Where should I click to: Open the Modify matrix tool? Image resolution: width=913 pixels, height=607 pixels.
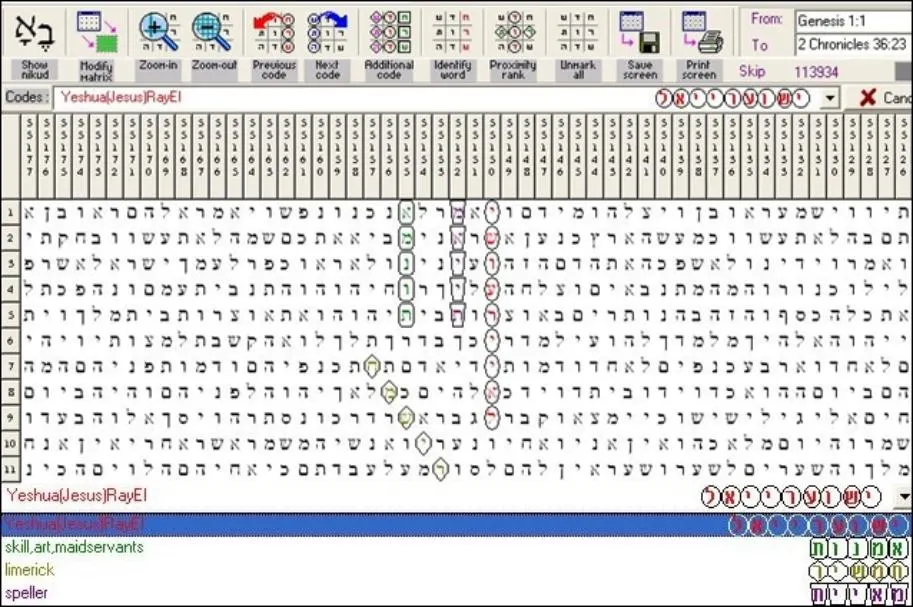point(97,32)
